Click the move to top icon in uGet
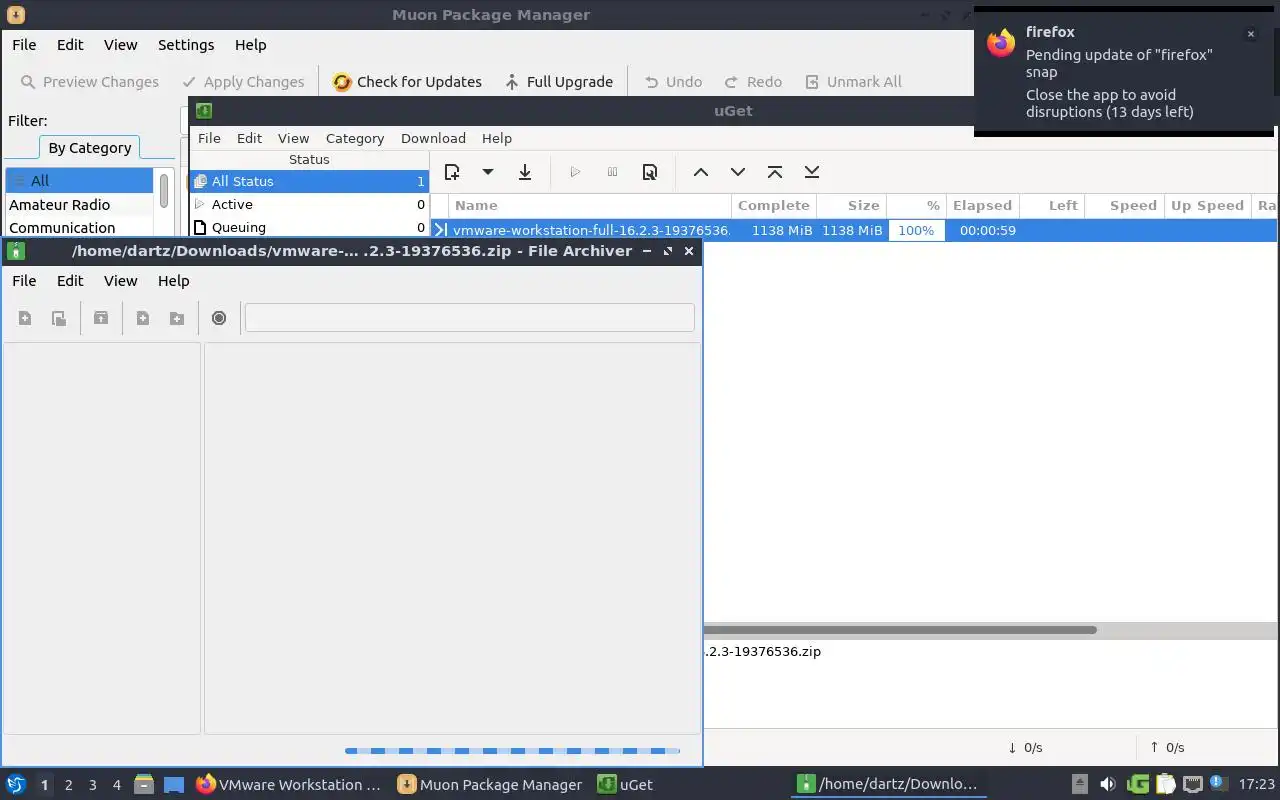 point(775,172)
